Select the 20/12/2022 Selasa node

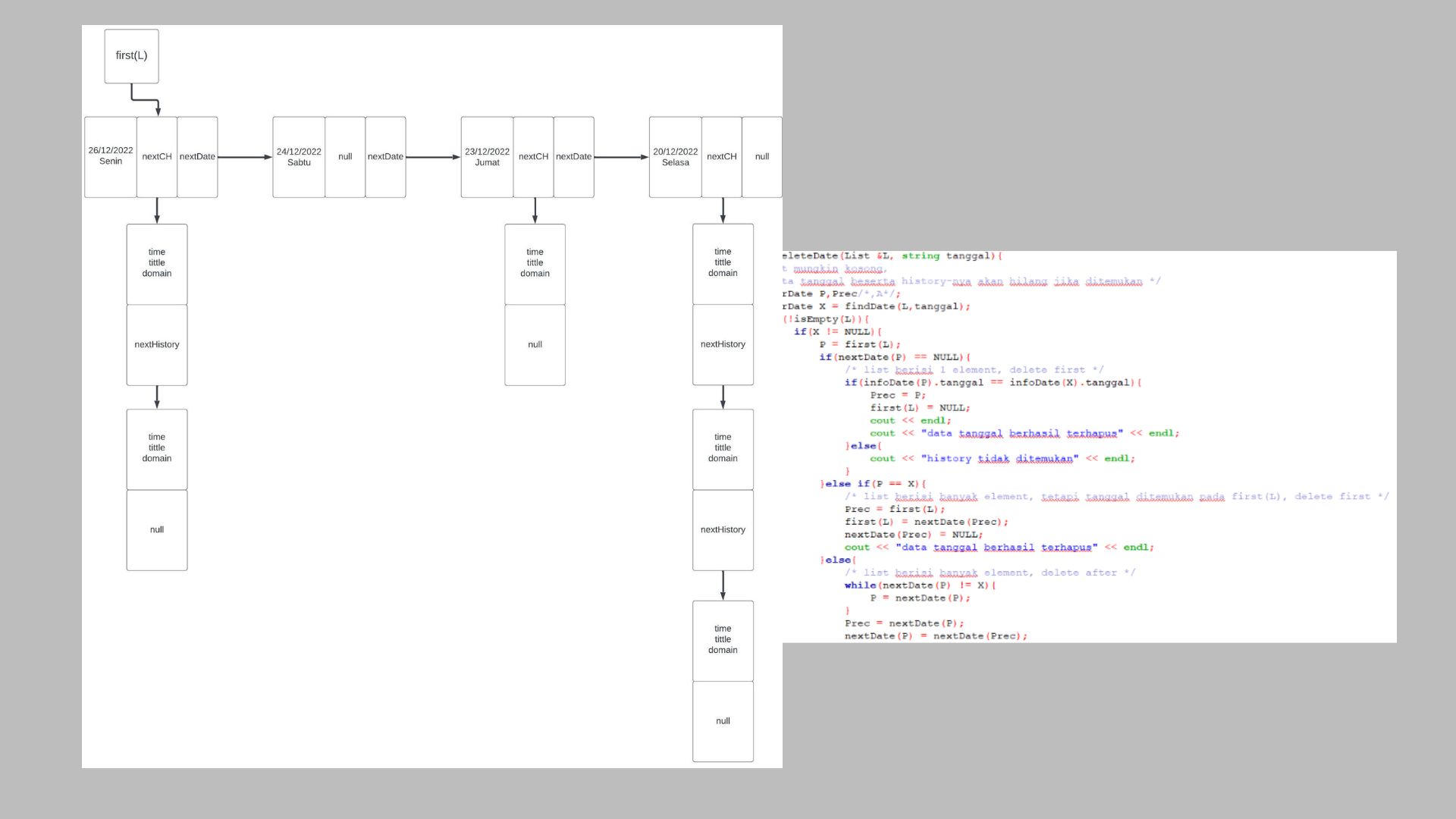coord(675,156)
